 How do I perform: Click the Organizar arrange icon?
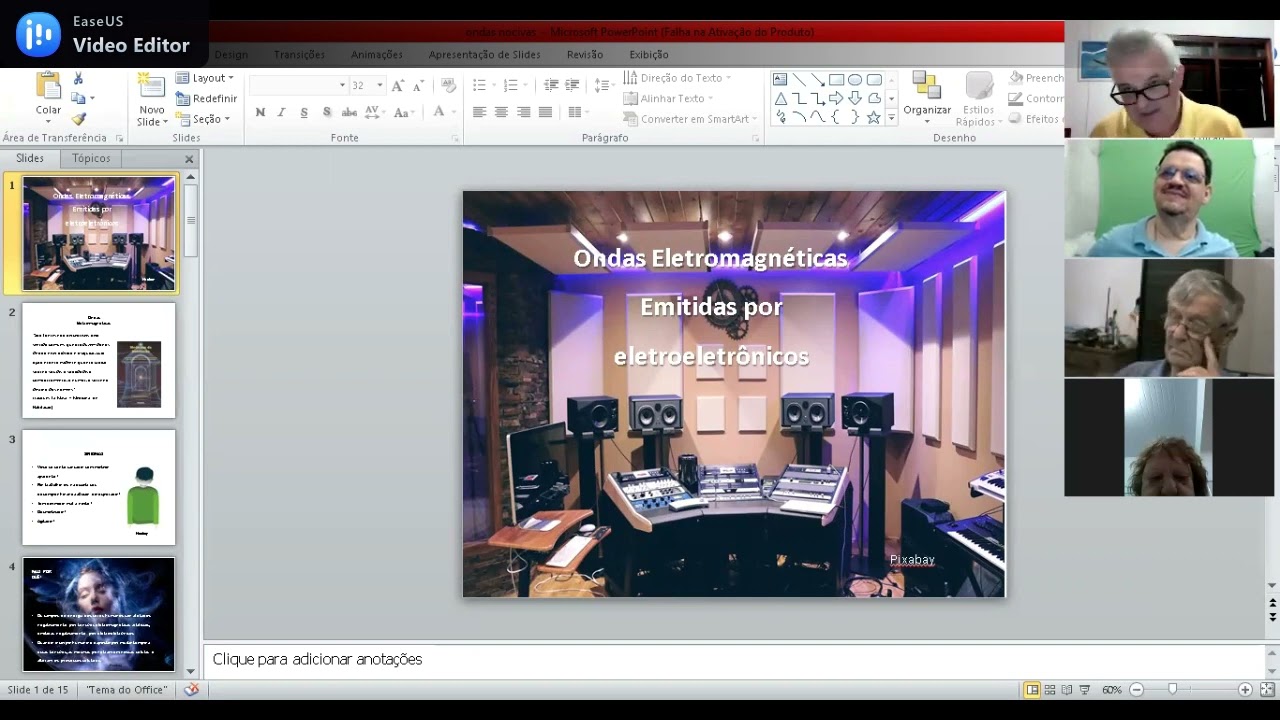click(x=926, y=86)
